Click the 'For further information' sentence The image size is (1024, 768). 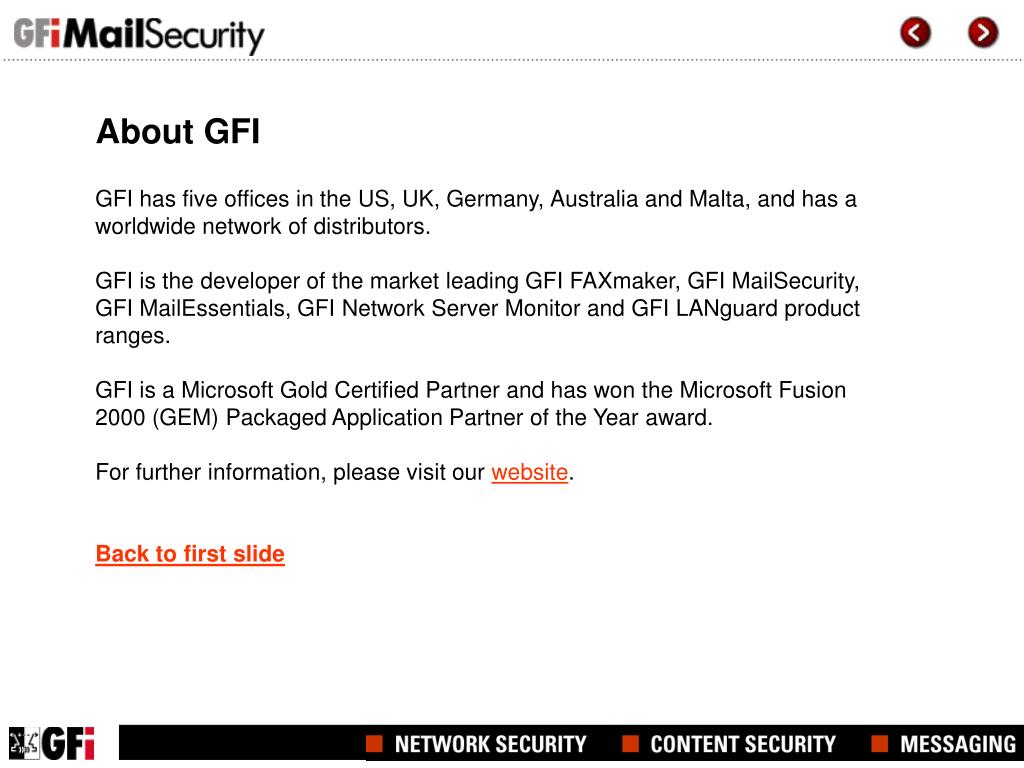pyautogui.click(x=290, y=472)
